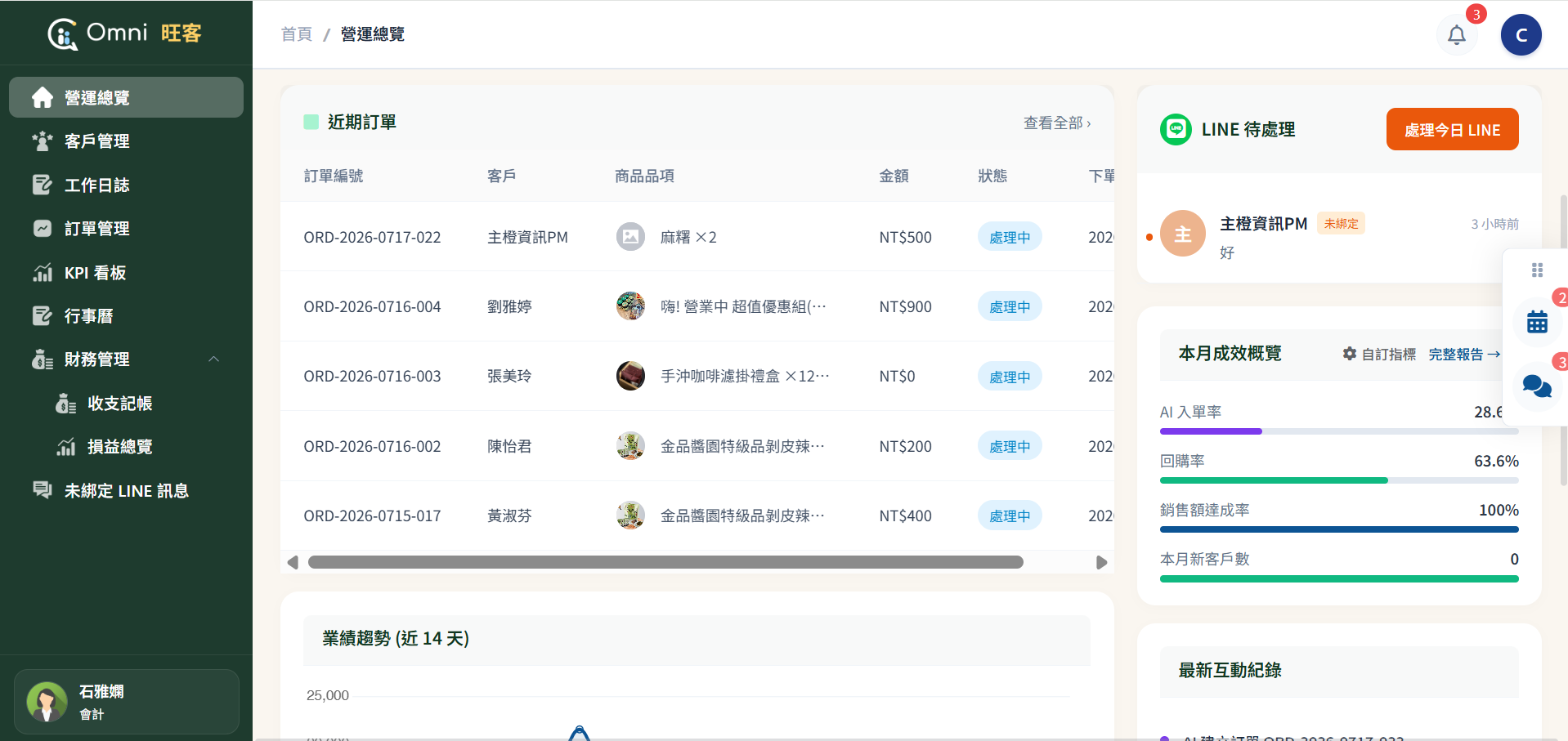Click the floating grid drag handle icon

coord(1537,270)
